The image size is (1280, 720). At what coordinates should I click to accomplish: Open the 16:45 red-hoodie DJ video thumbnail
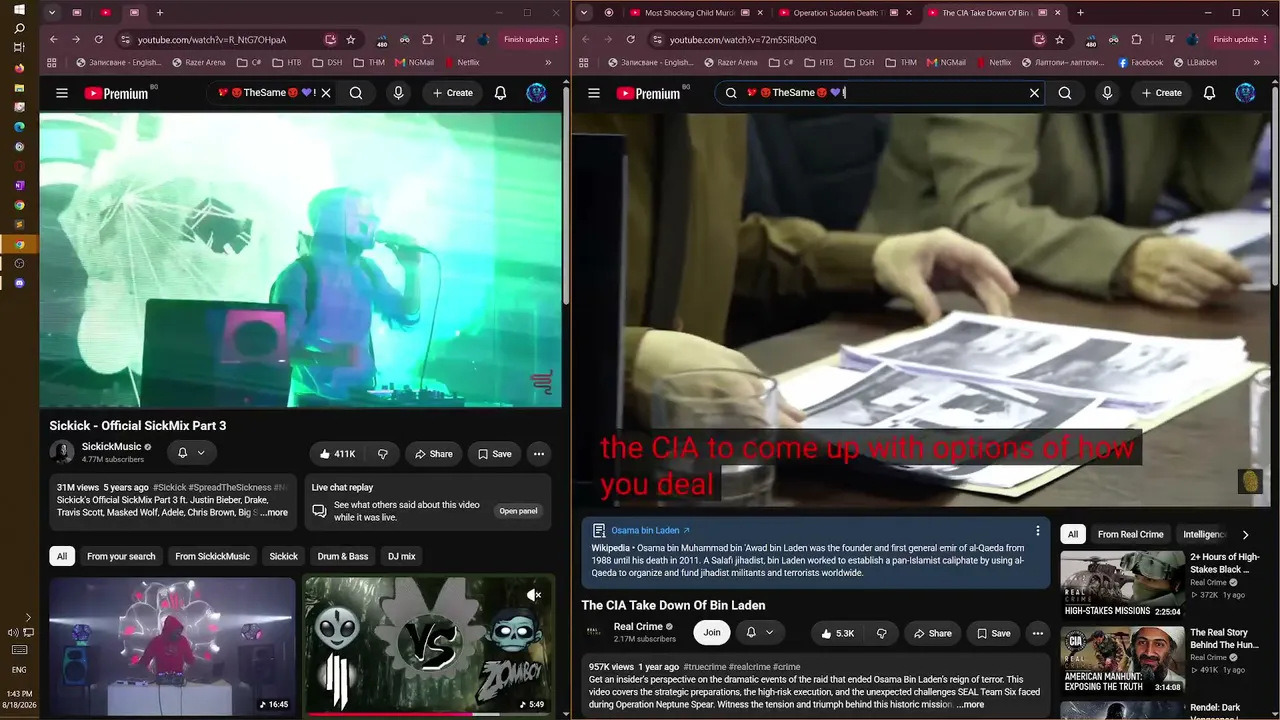172,646
